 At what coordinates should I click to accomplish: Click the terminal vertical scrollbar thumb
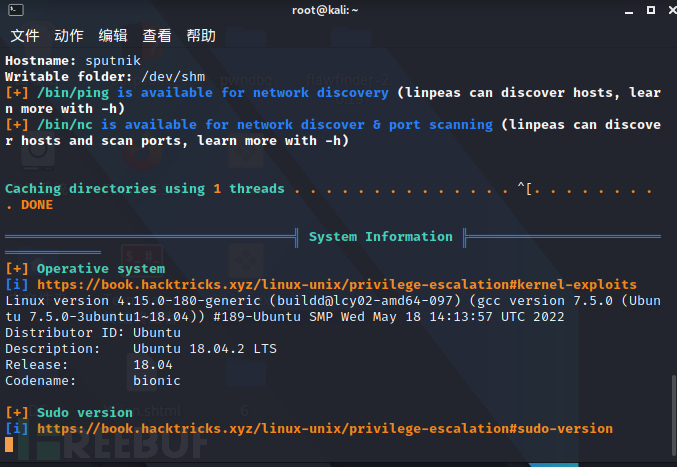click(674, 415)
